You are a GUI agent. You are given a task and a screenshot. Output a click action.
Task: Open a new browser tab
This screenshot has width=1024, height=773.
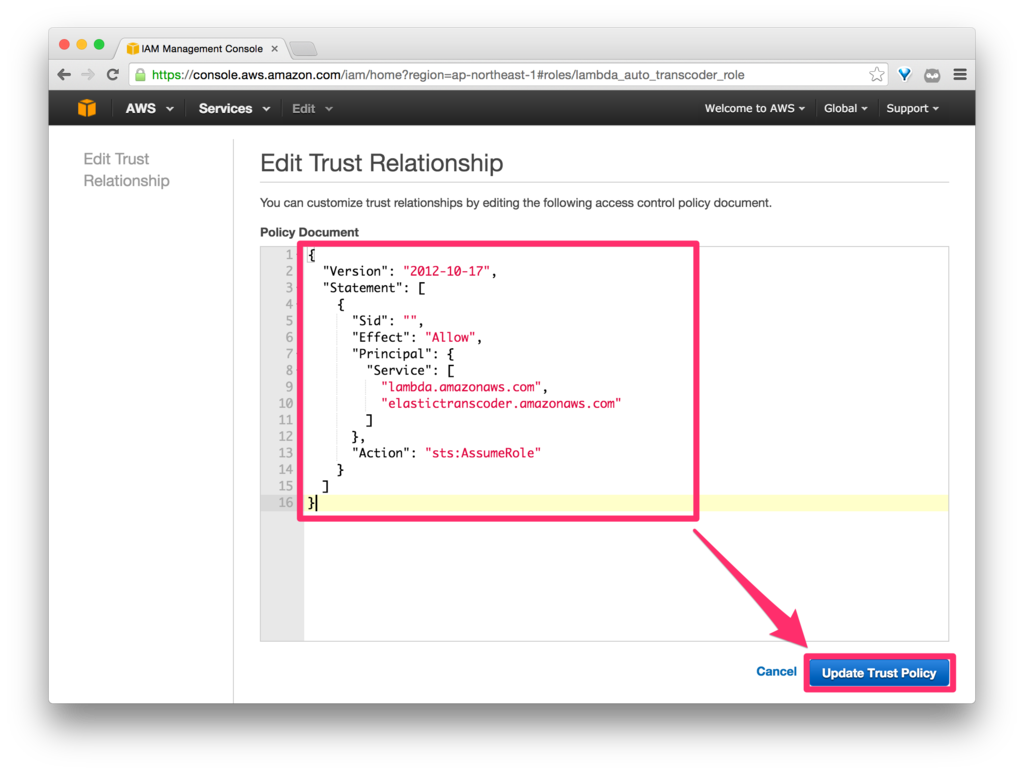click(x=303, y=48)
